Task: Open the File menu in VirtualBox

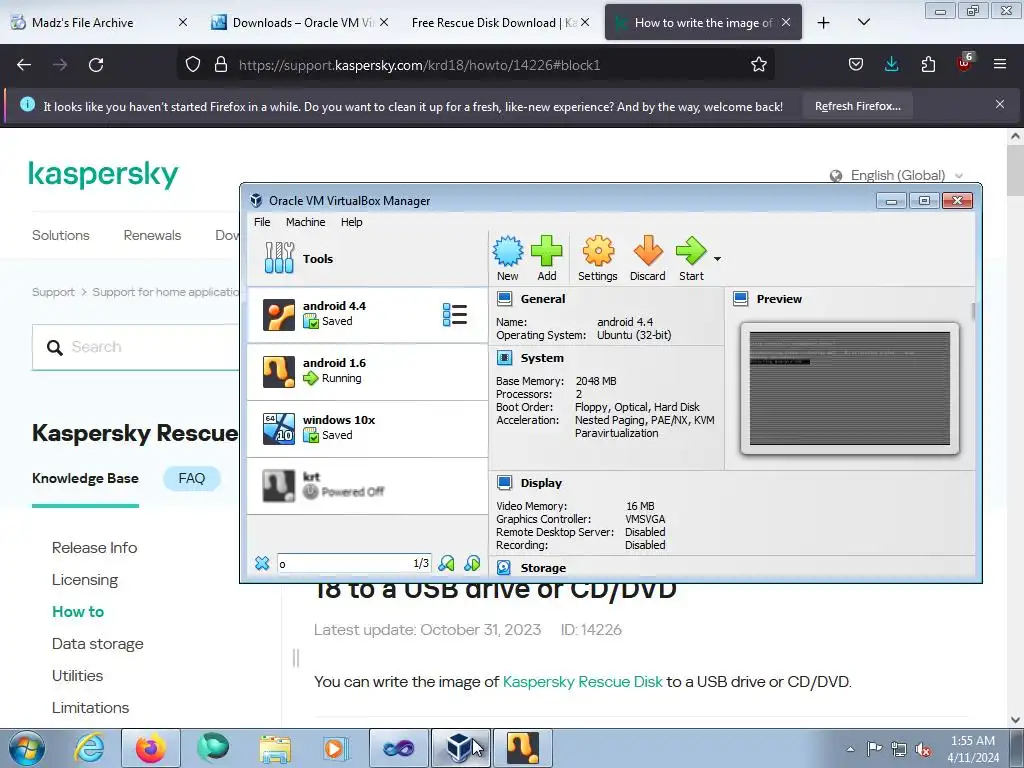Action: (262, 222)
